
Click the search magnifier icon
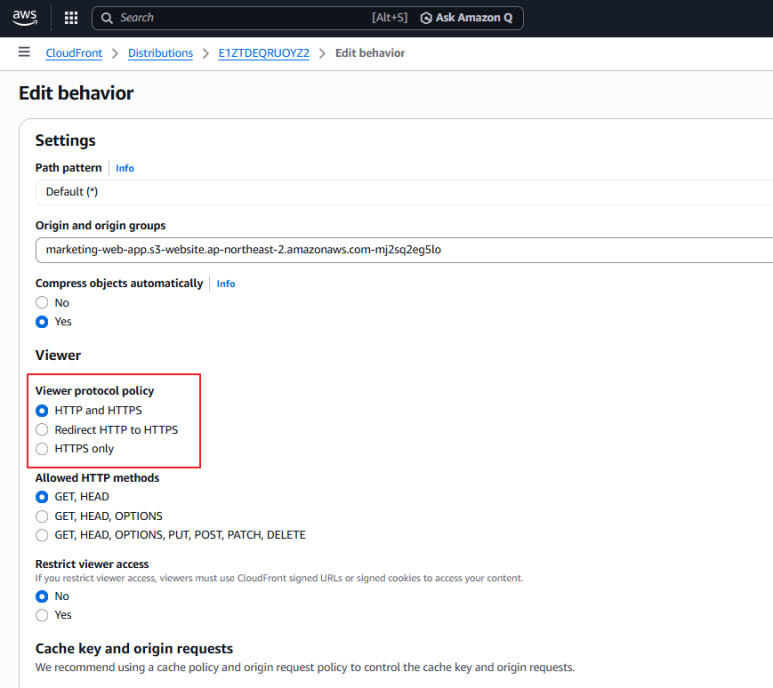(106, 18)
